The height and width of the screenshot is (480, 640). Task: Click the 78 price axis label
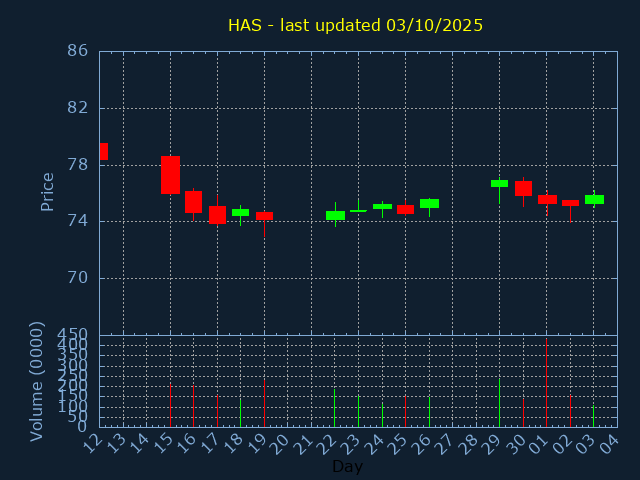(x=78, y=165)
